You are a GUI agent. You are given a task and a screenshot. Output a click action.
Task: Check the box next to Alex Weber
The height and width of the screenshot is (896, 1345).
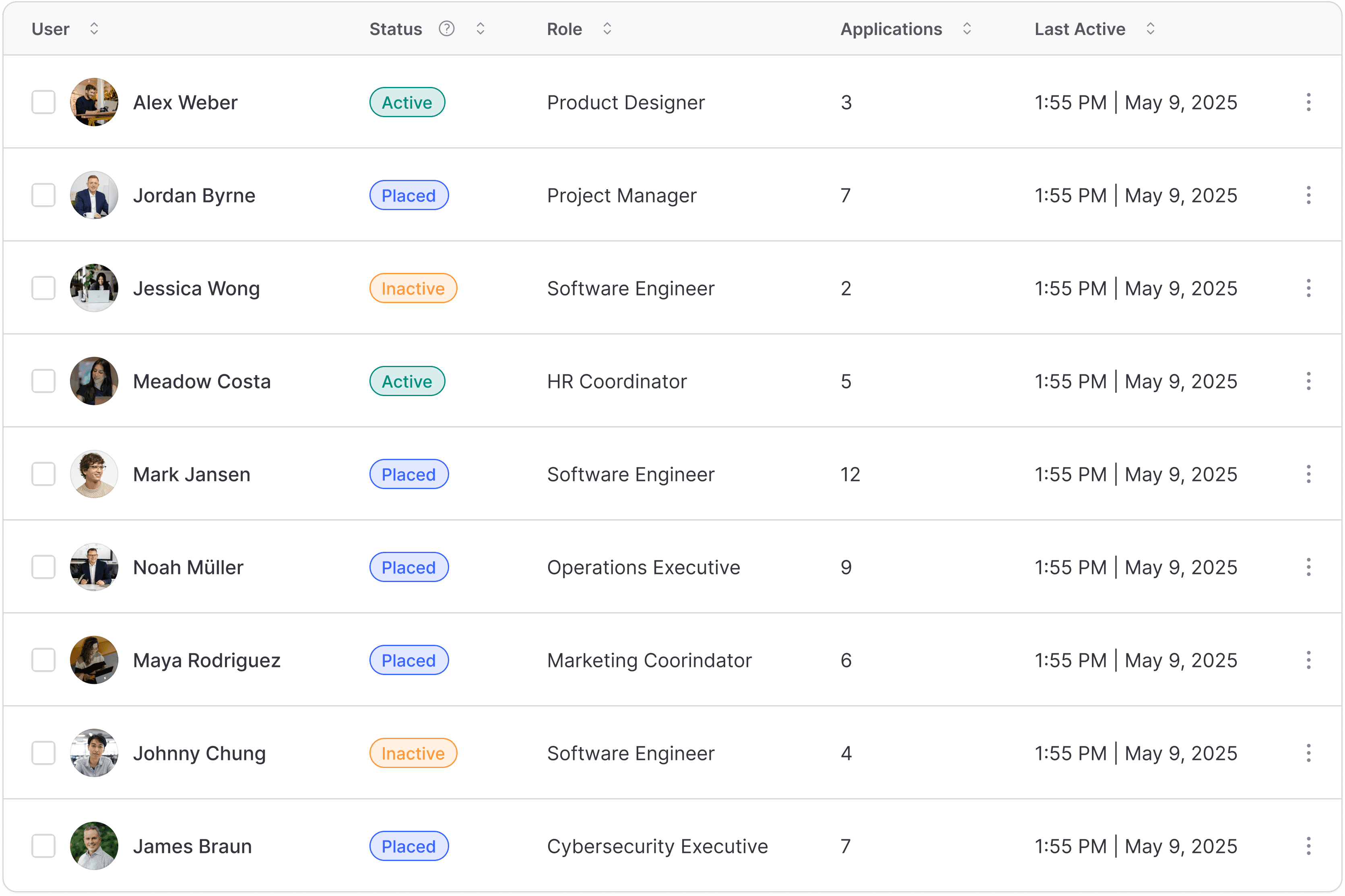click(x=43, y=102)
